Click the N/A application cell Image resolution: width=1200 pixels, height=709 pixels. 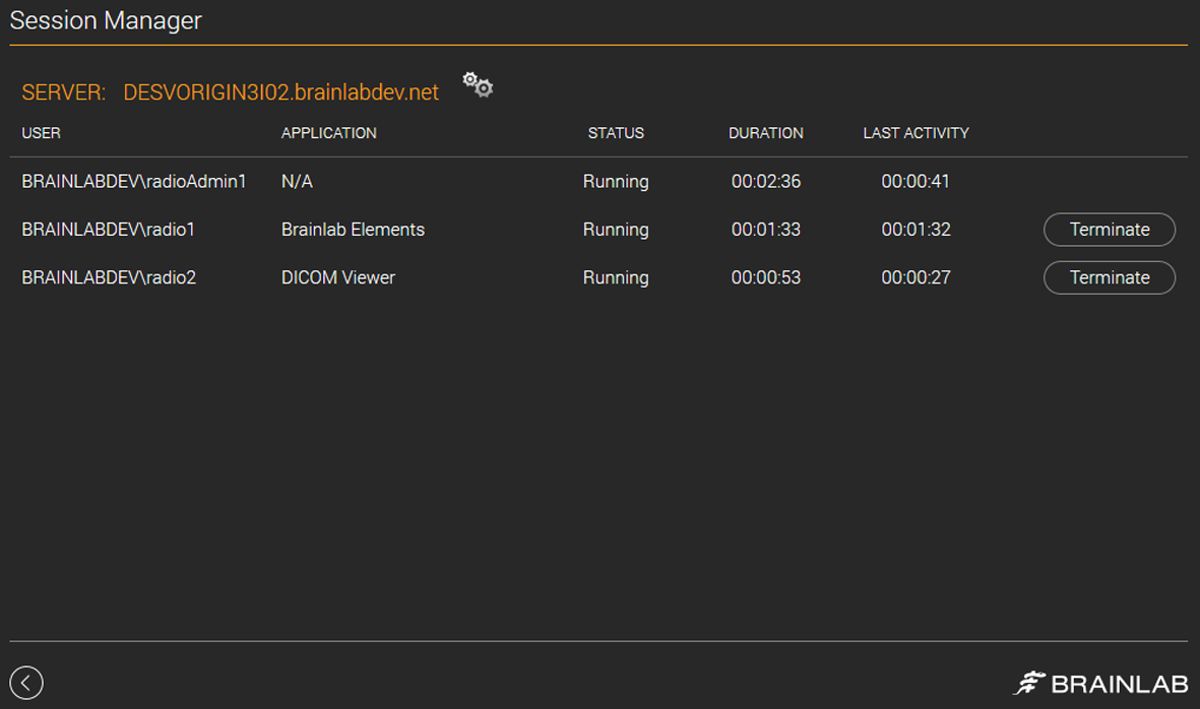tap(297, 182)
